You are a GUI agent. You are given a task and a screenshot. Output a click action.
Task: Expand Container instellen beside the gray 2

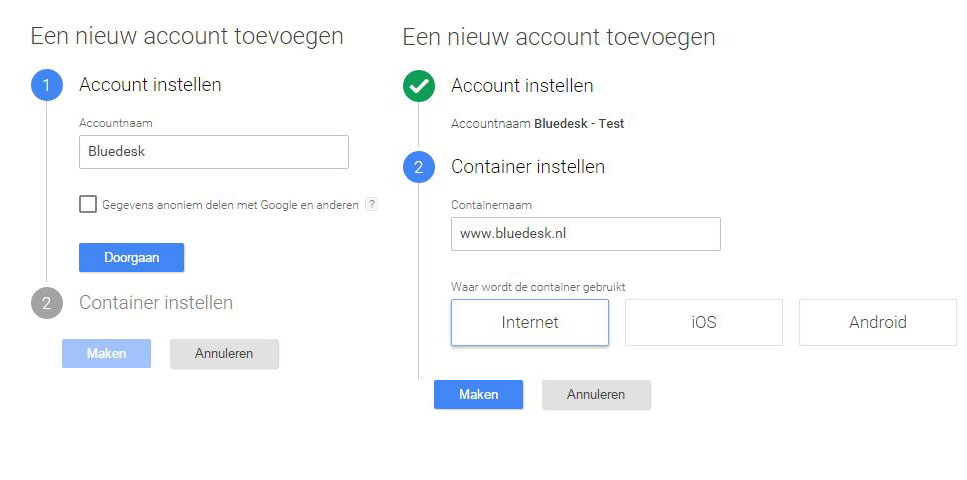156,302
